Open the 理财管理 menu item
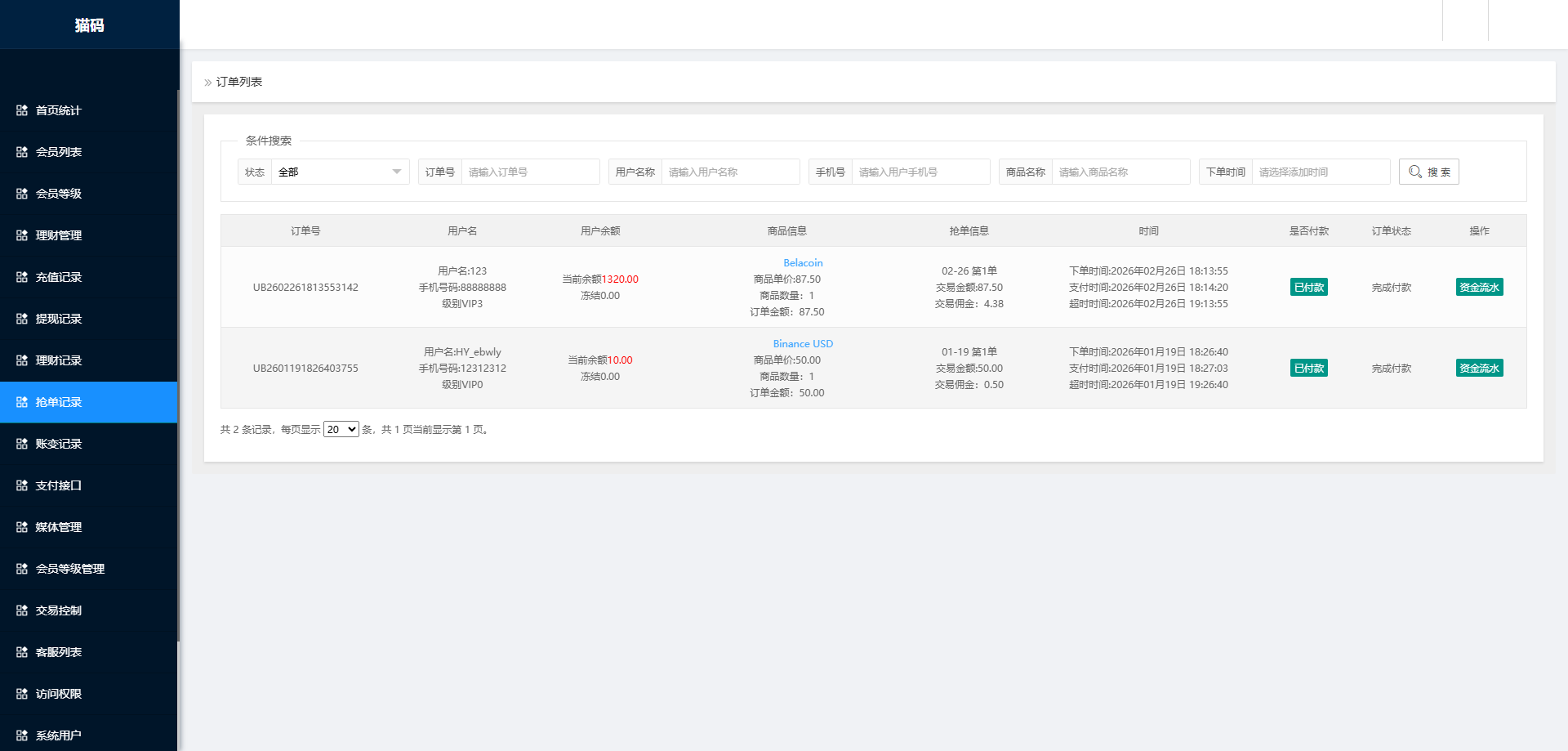Image resolution: width=1568 pixels, height=751 pixels. click(x=57, y=235)
